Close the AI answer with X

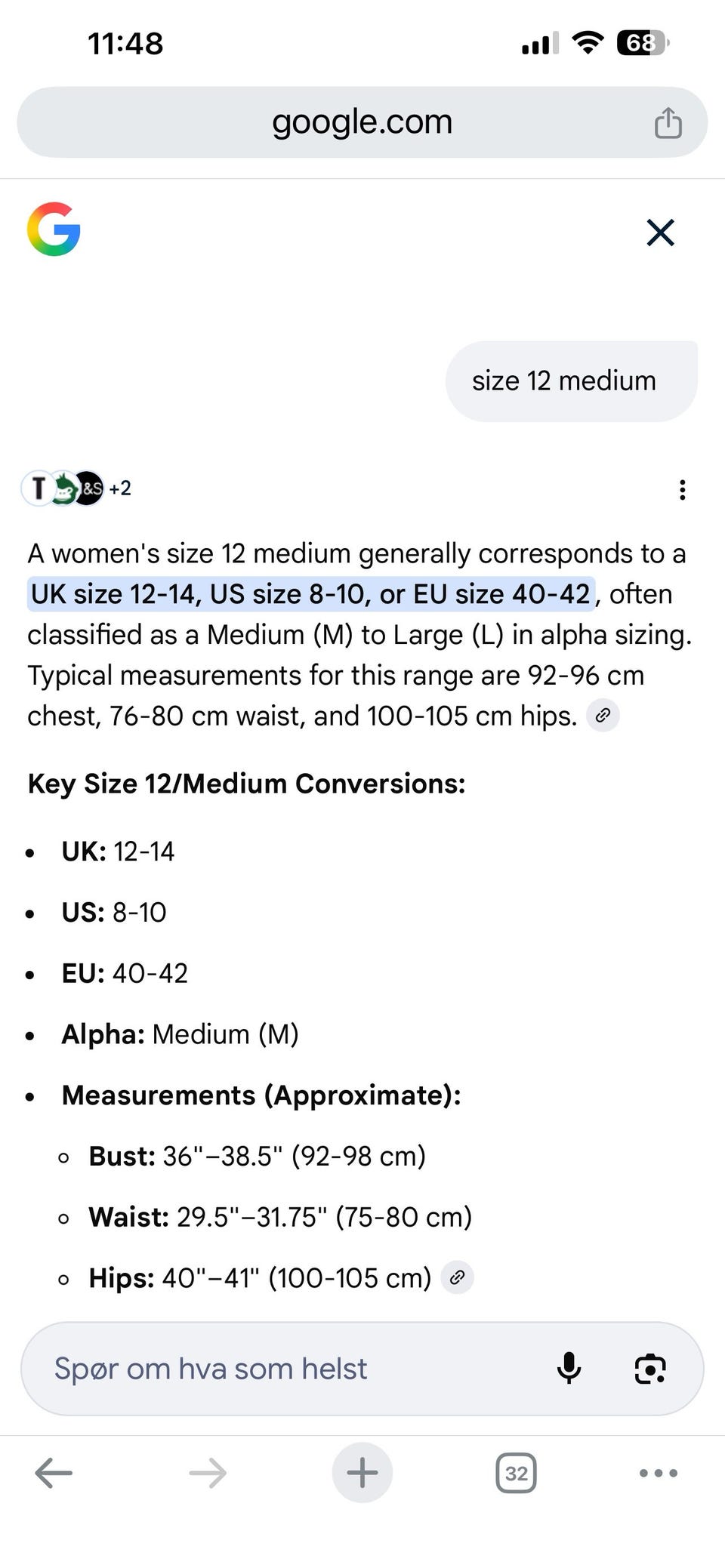point(660,233)
